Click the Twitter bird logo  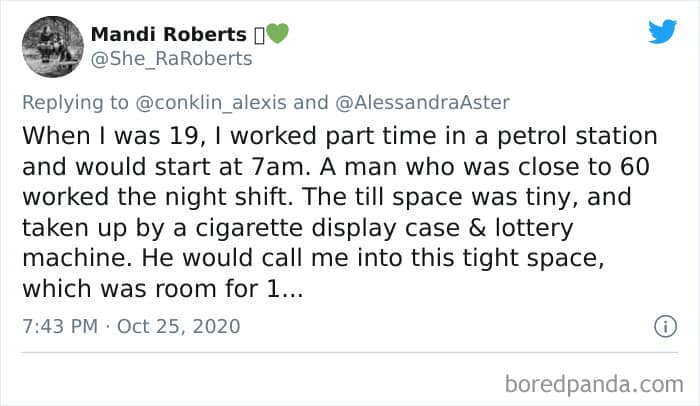click(662, 32)
